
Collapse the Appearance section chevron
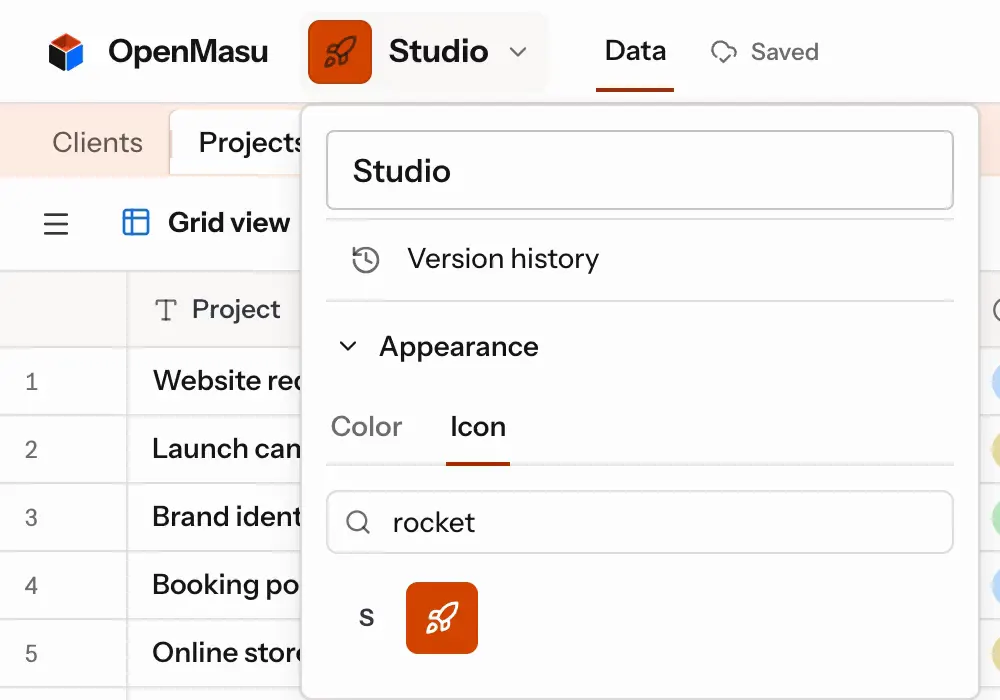pos(348,347)
